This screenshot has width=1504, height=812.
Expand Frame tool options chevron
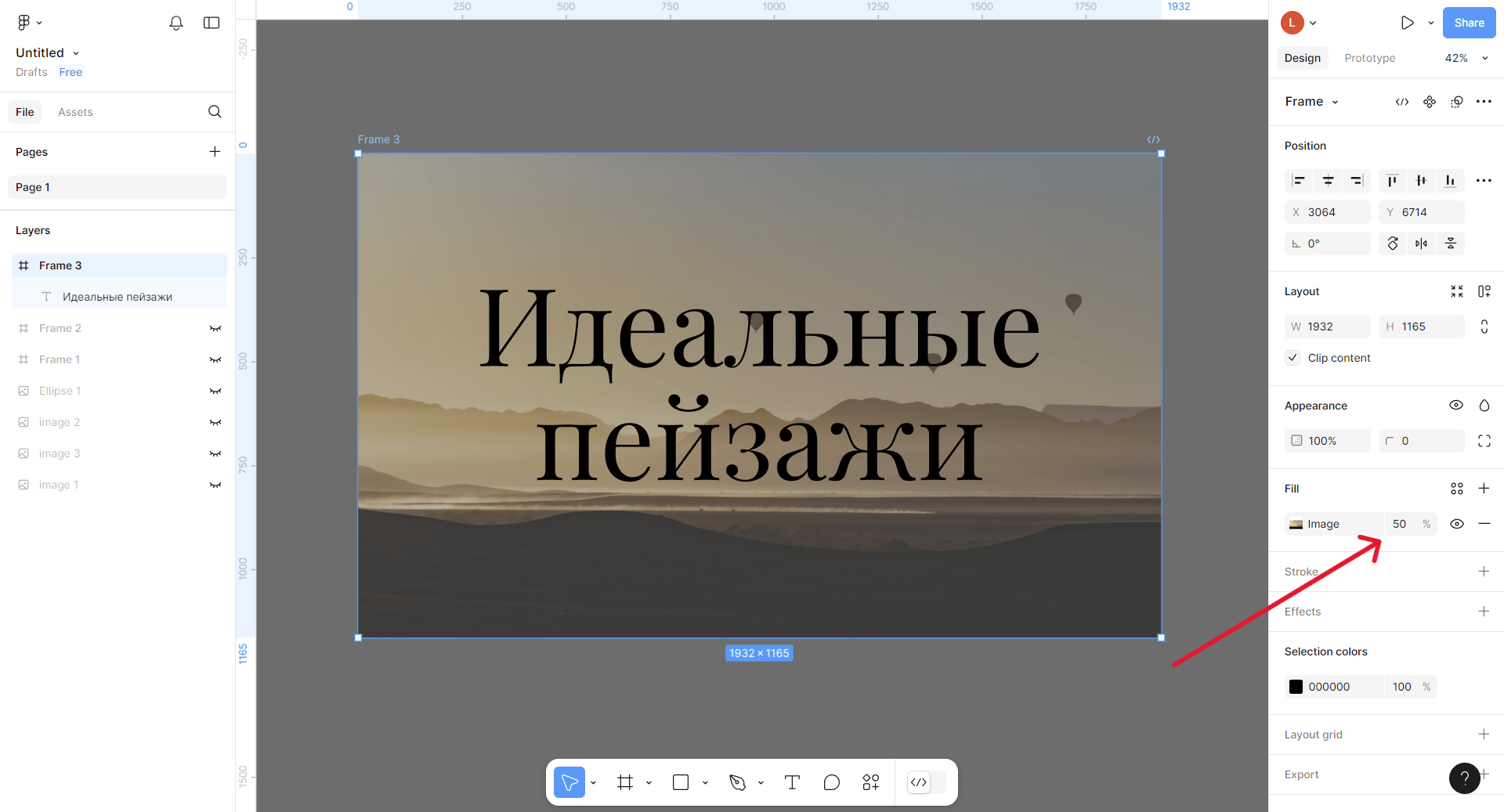(649, 782)
